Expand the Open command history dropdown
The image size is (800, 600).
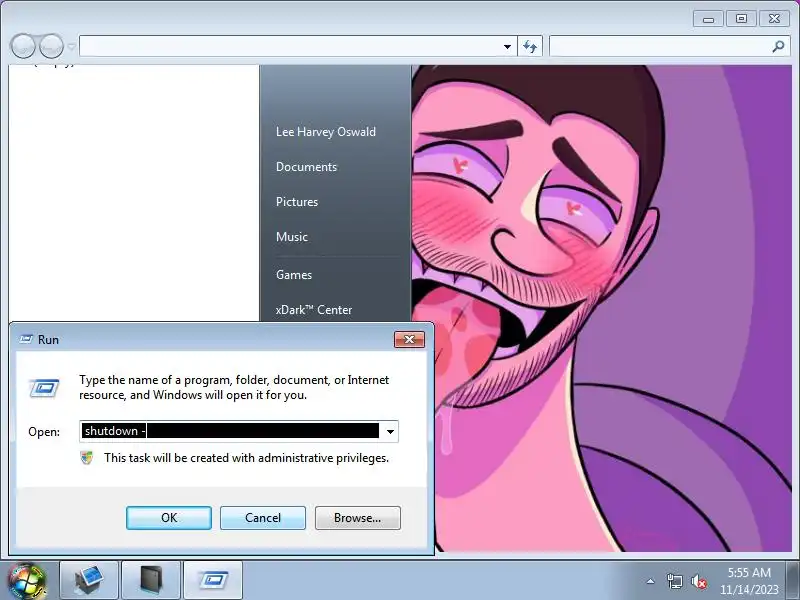(x=390, y=432)
